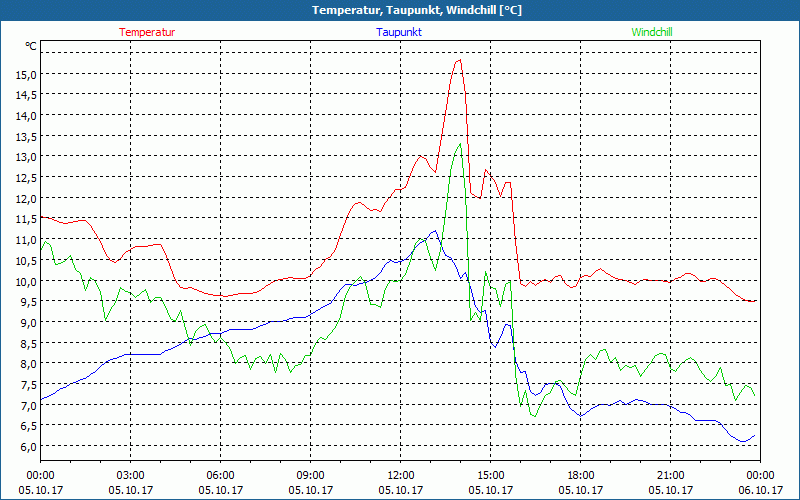Click the 11,5 y-axis value
800x500 pixels.
click(26, 219)
